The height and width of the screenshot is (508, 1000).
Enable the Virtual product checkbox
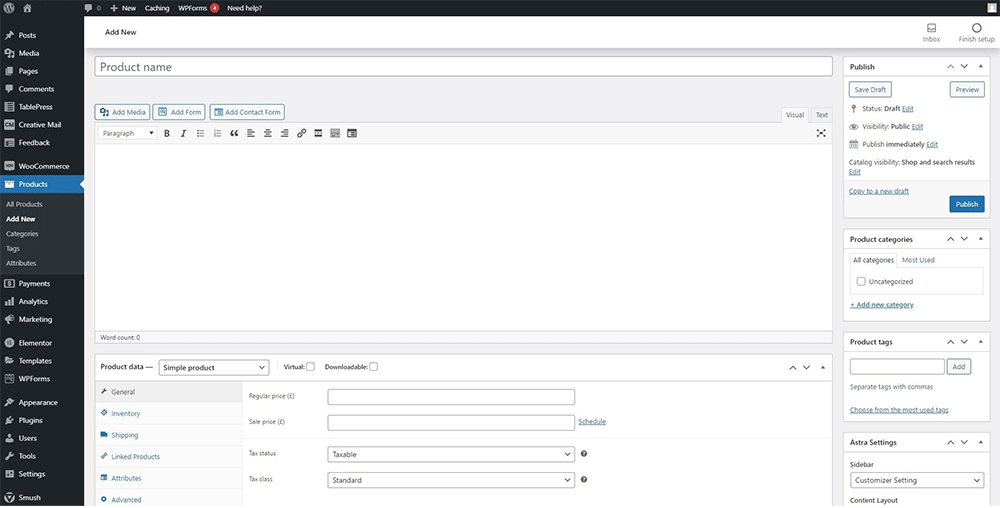coord(310,367)
